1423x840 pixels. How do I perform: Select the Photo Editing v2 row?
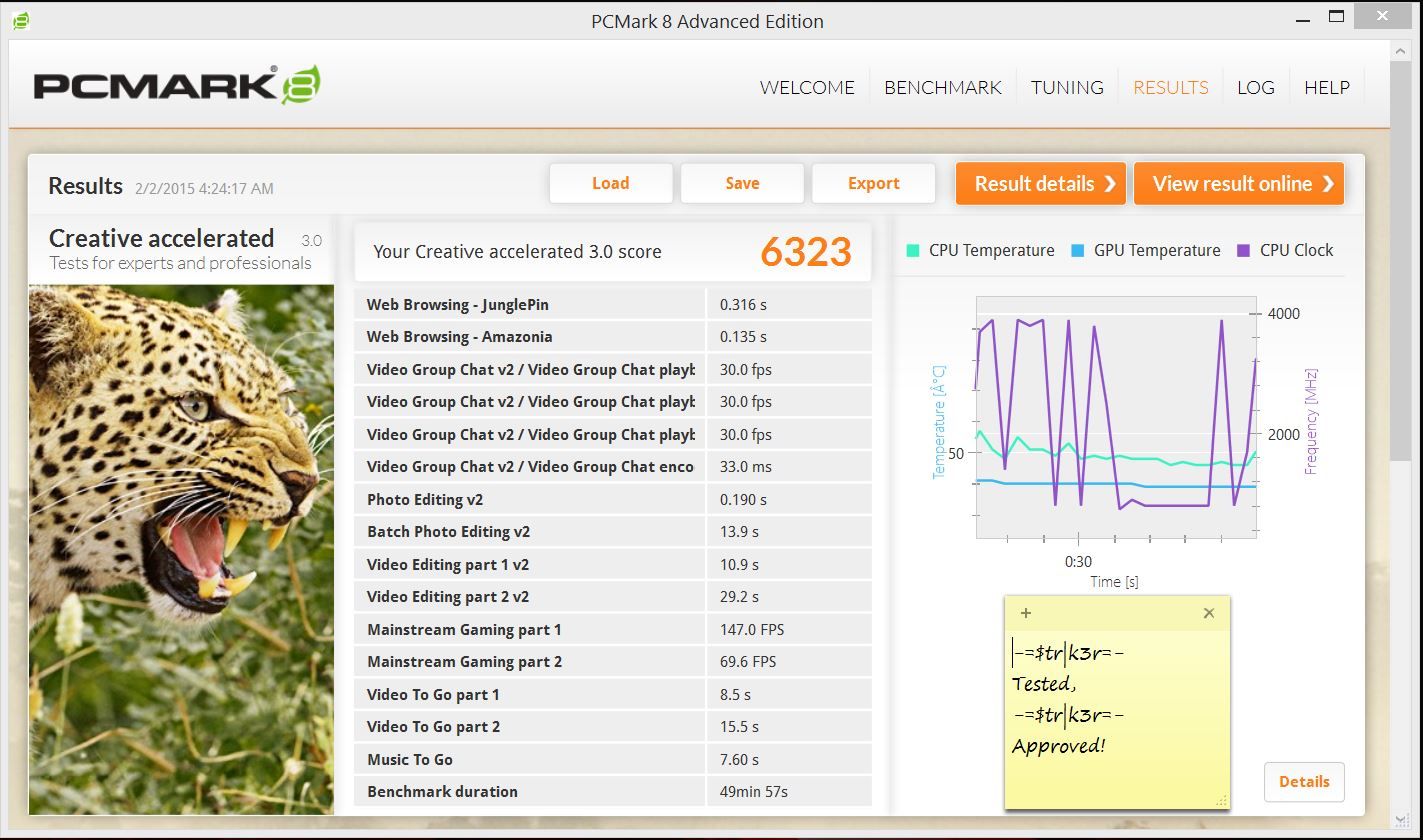[612, 500]
